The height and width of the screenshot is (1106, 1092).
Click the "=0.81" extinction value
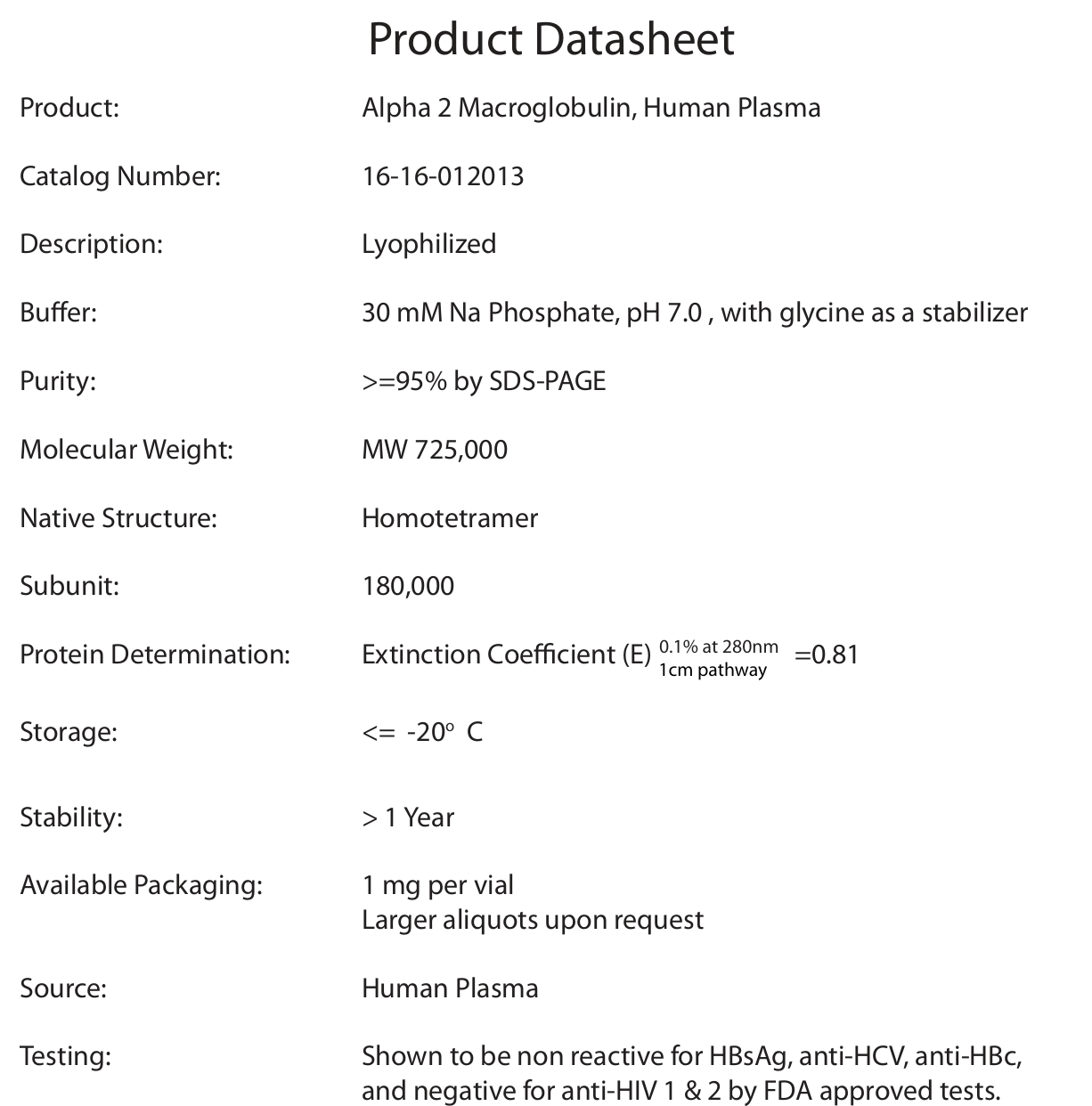click(826, 655)
